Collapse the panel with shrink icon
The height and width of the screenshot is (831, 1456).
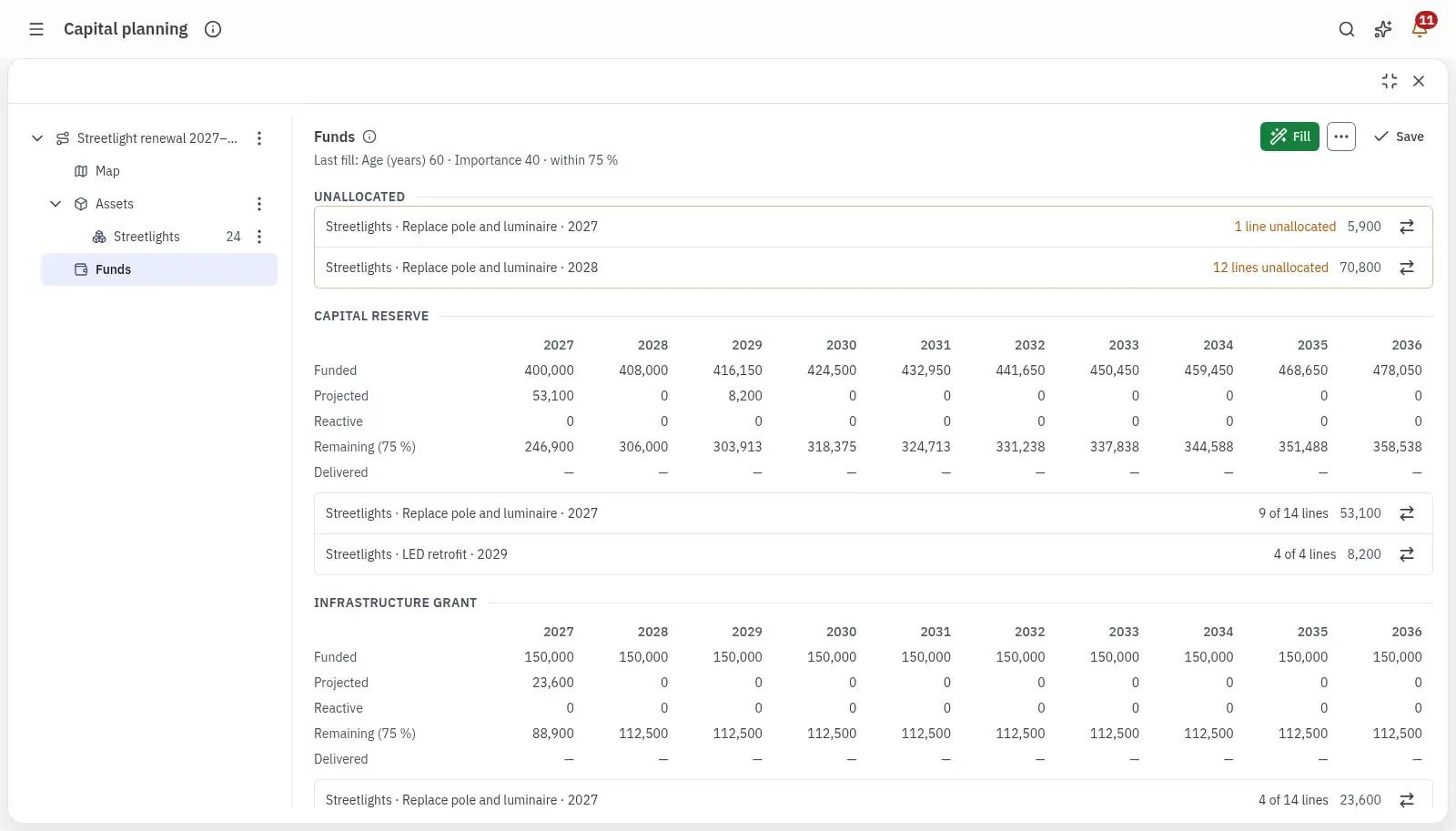1390,81
